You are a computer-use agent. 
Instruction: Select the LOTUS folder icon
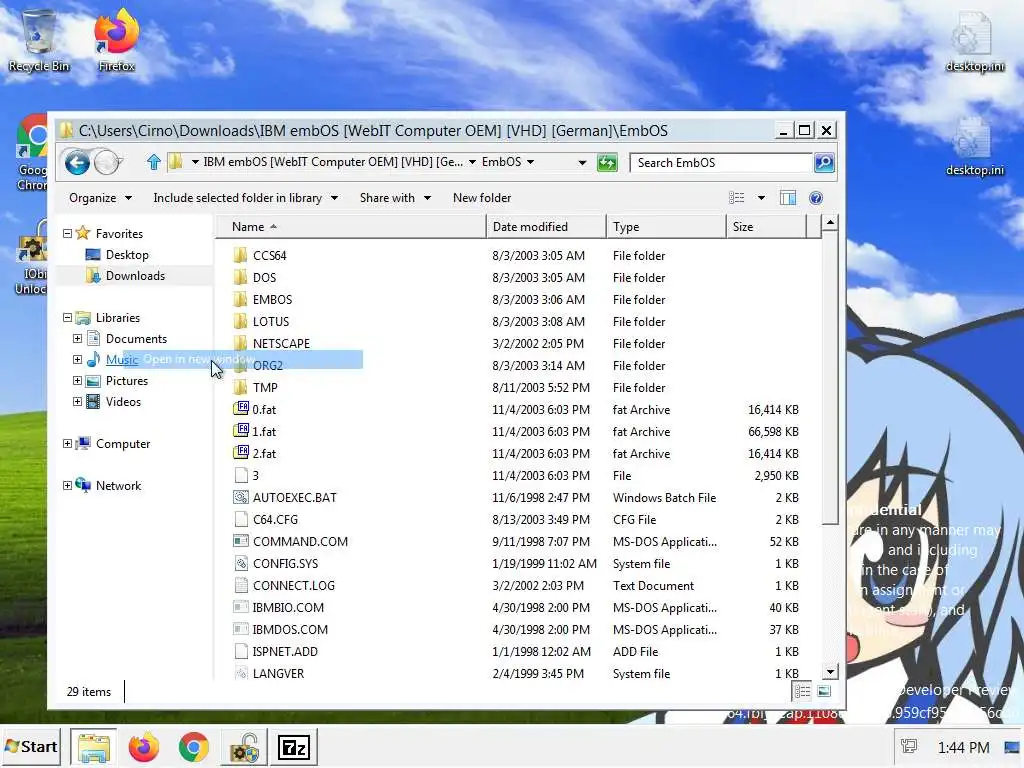tap(240, 321)
